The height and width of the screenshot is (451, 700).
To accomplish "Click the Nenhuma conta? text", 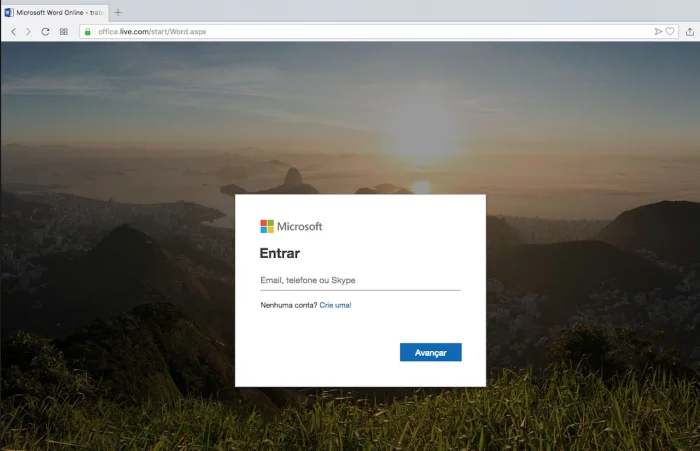I will pyautogui.click(x=289, y=305).
